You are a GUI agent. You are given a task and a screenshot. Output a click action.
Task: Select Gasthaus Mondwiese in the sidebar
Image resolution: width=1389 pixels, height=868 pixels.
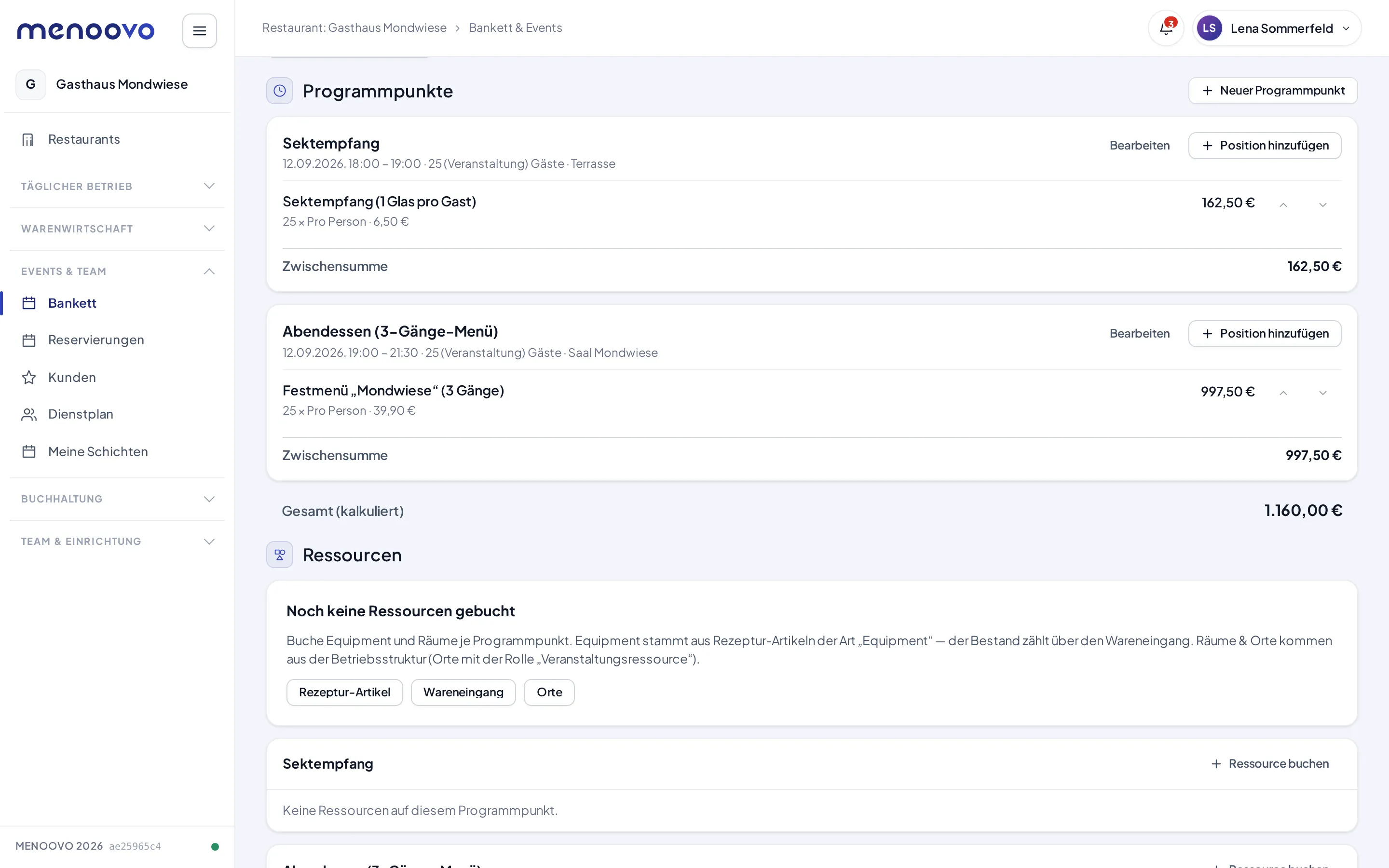(x=117, y=84)
